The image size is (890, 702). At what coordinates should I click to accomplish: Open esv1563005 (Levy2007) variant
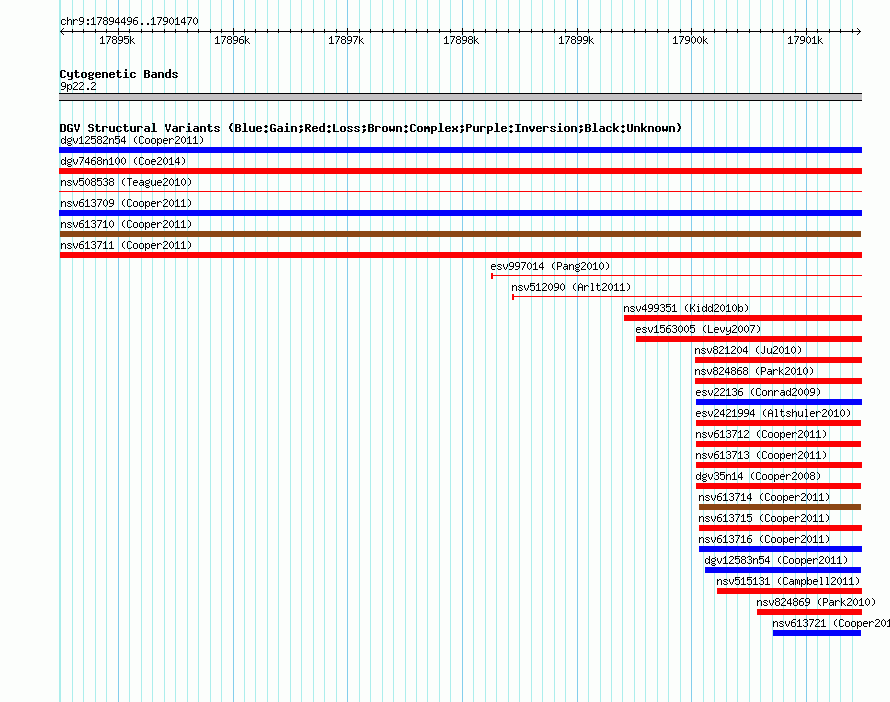tap(698, 329)
